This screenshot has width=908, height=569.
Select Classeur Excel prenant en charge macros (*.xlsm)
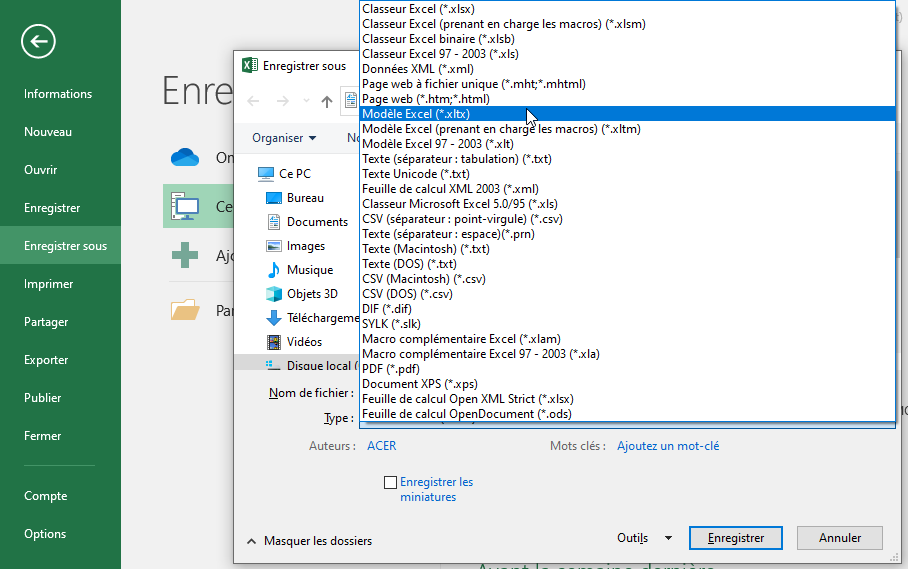[627, 24]
